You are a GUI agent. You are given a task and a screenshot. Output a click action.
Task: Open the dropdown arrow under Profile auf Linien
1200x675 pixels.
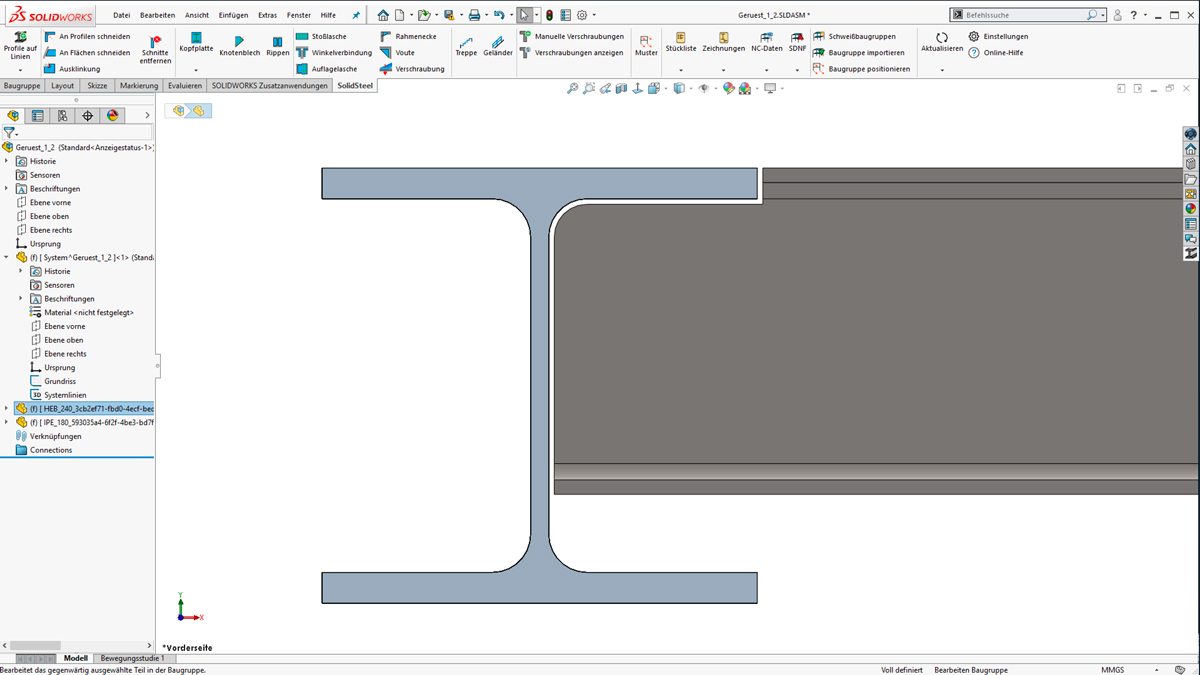[x=20, y=71]
